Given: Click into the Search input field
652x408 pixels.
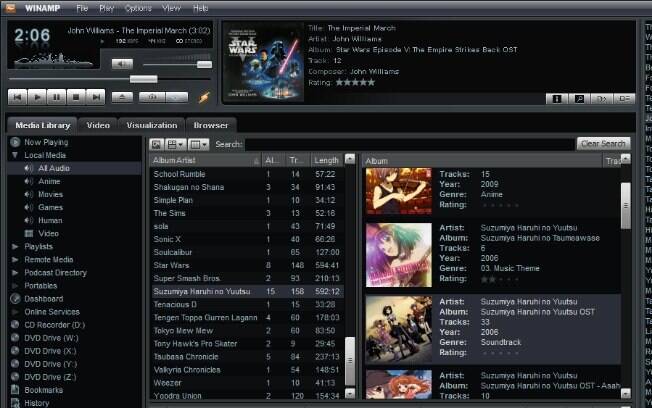Looking at the screenshot, I should (410, 144).
